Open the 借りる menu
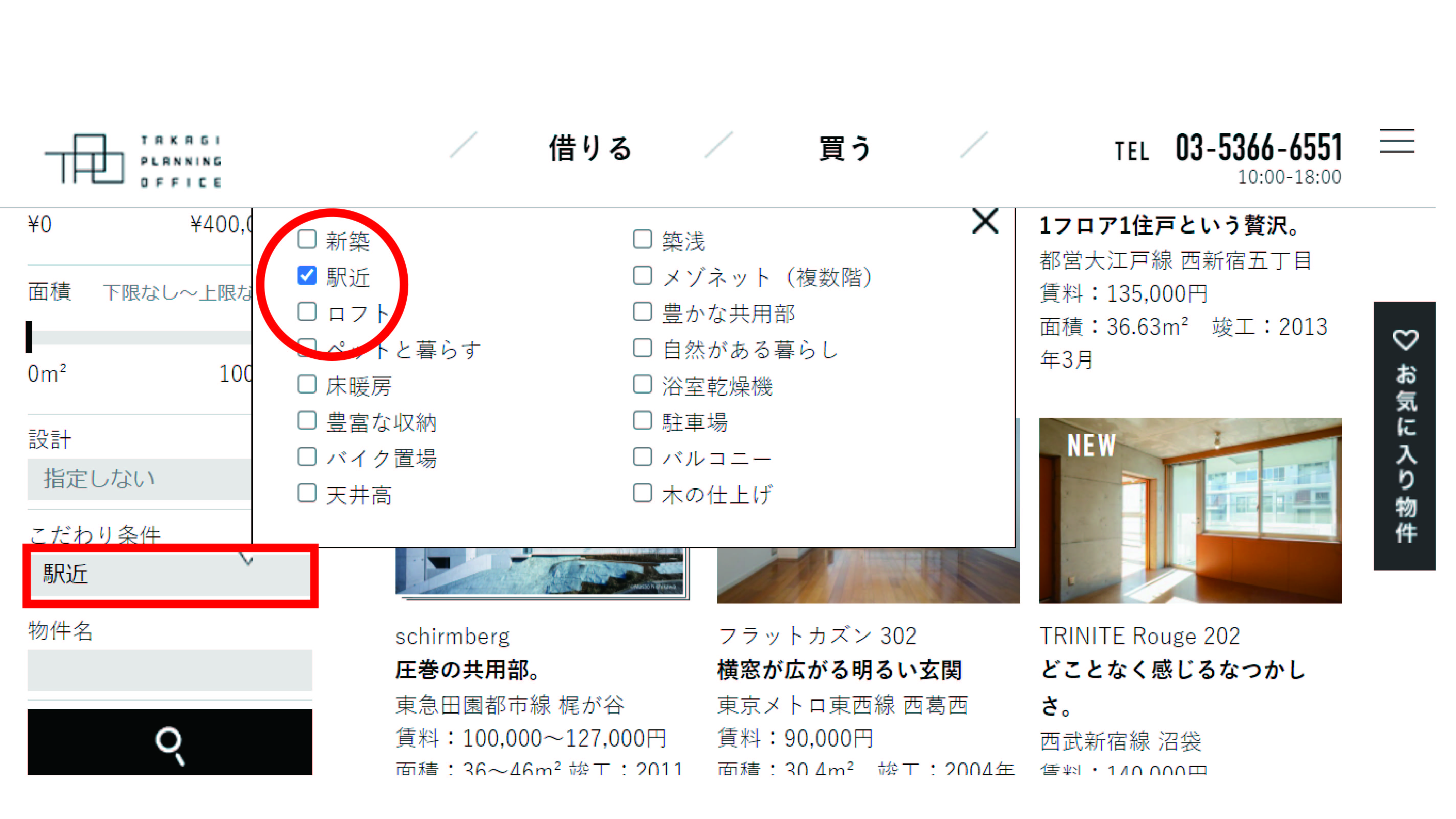1456x819 pixels. click(x=590, y=148)
